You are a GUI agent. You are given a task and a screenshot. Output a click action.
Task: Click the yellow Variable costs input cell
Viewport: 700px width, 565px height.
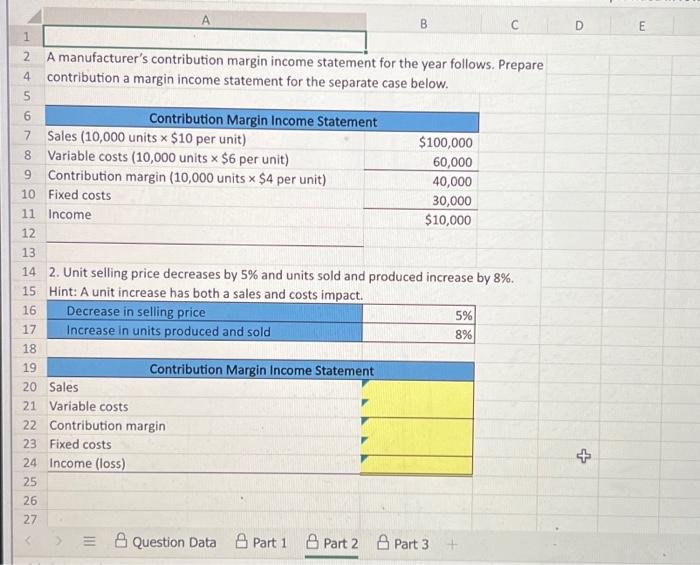coord(417,409)
